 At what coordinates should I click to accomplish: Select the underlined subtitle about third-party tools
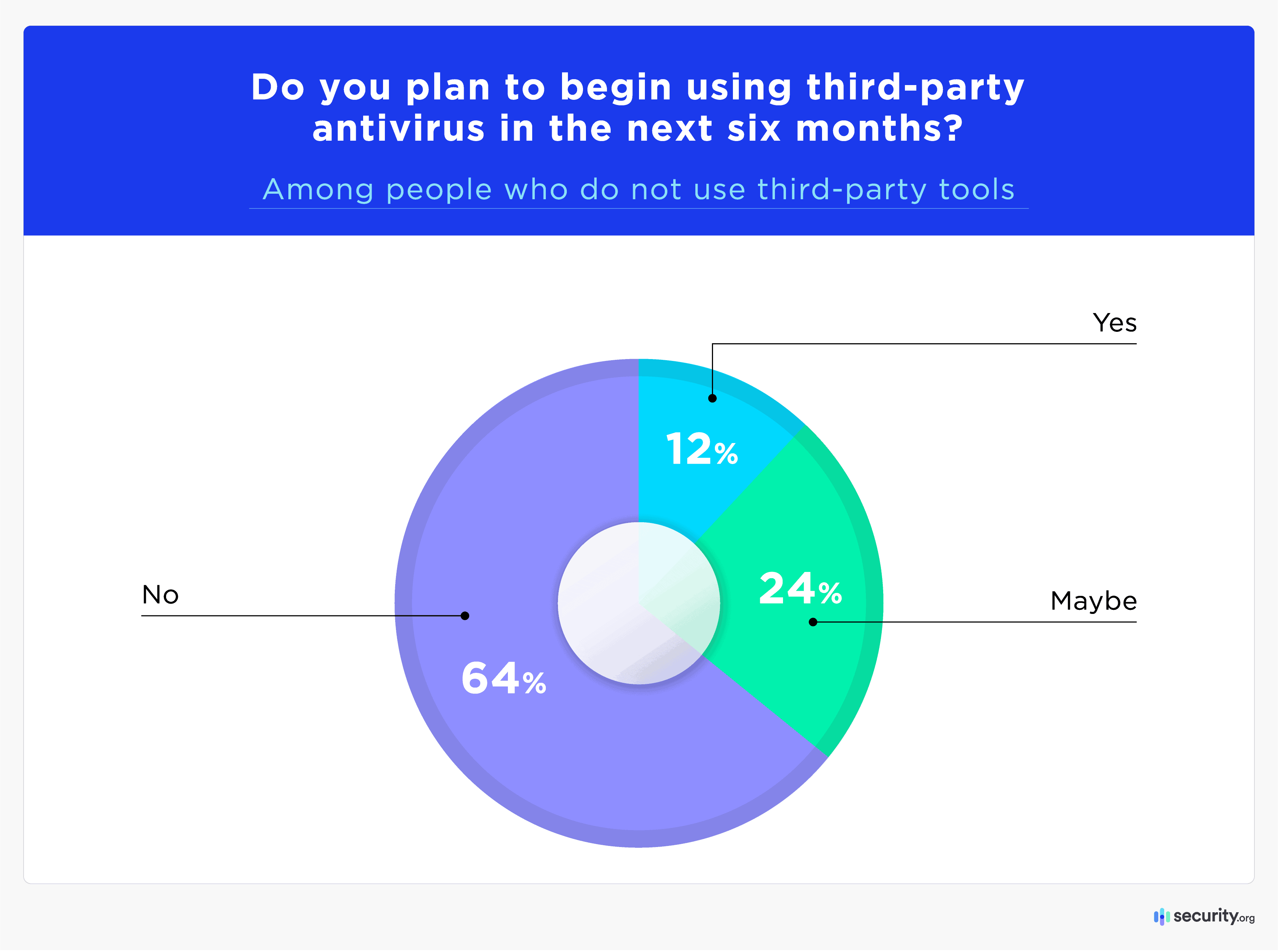pos(638,190)
